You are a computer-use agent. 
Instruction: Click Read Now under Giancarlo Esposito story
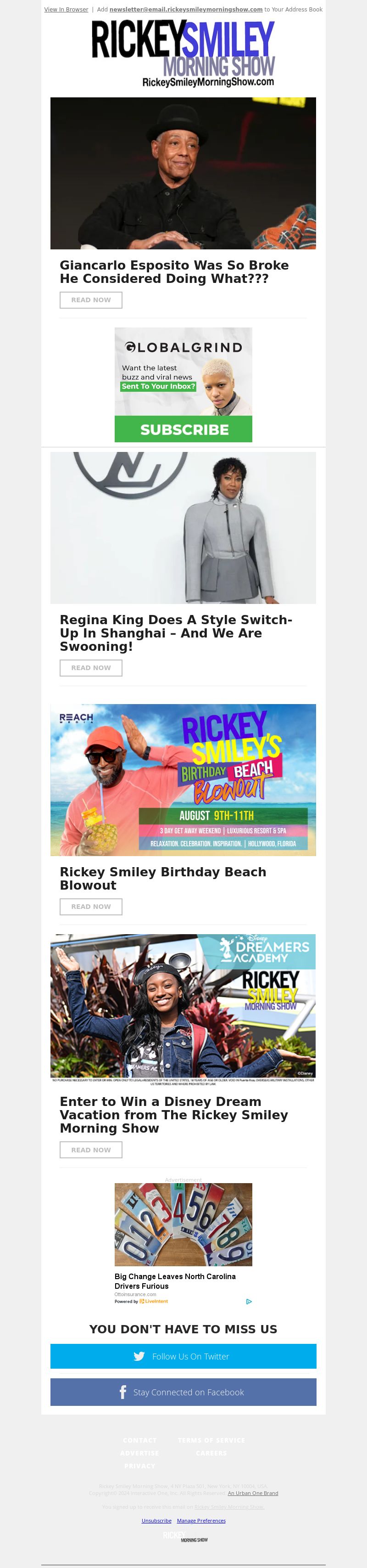(x=91, y=300)
